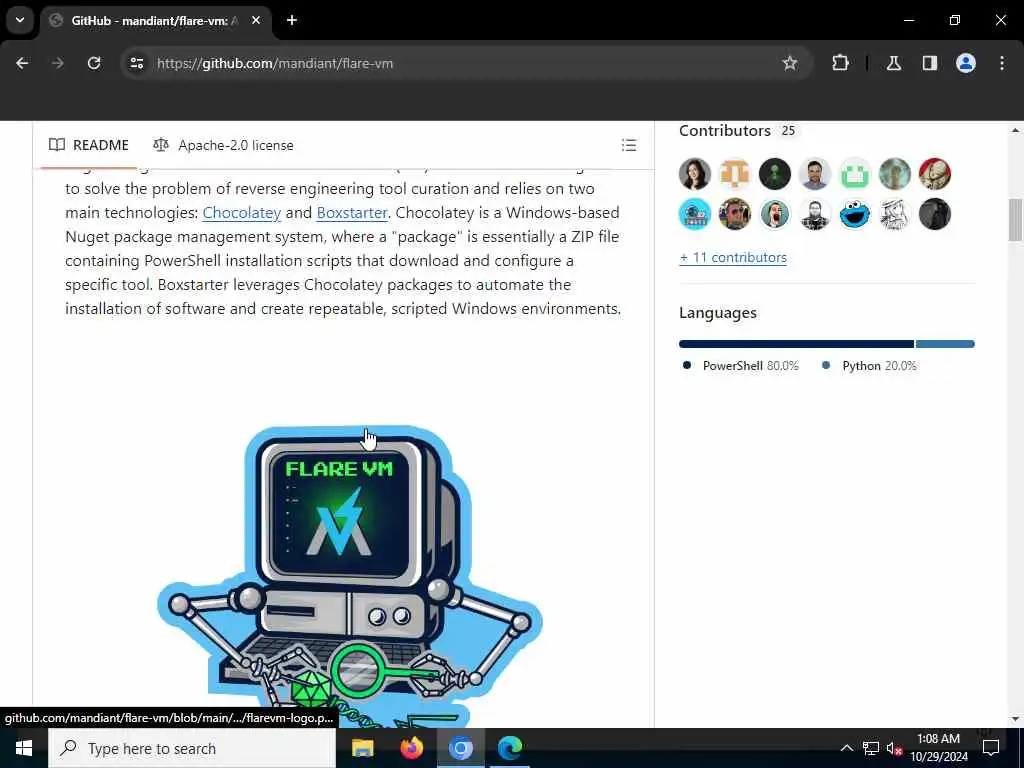
Task: Click the Python 20.0% language link
Action: pos(869,366)
